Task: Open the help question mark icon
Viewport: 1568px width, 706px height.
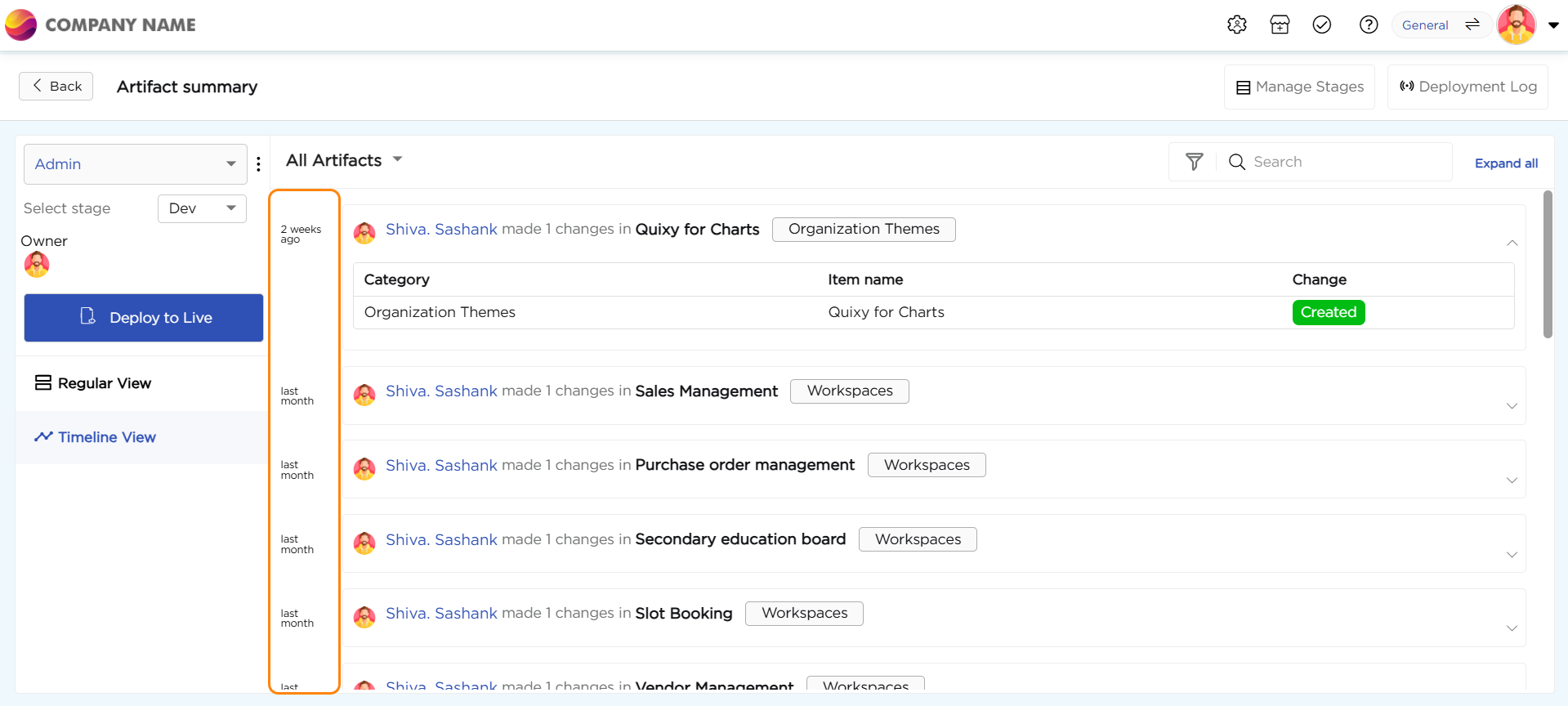Action: click(1369, 25)
